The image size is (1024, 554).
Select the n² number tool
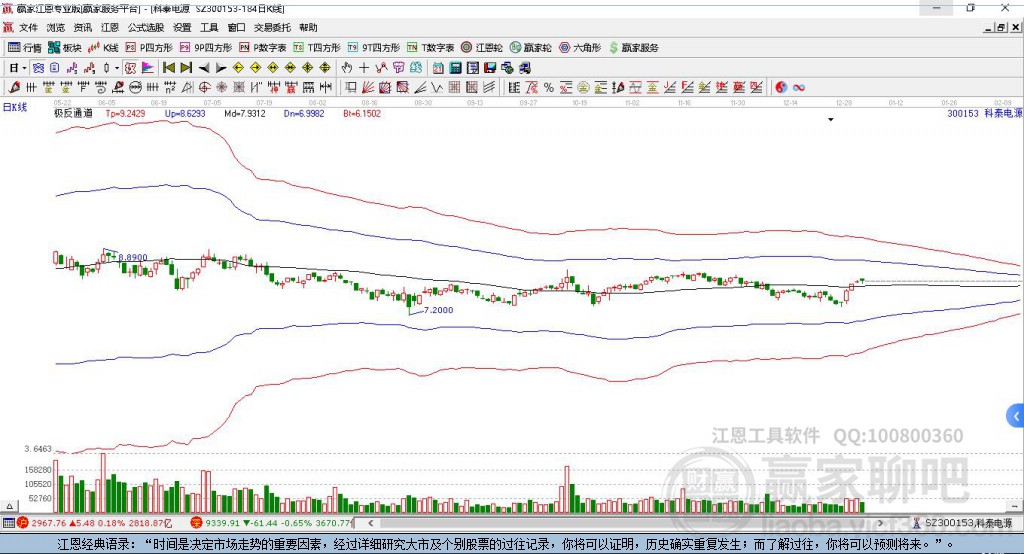[x=170, y=88]
